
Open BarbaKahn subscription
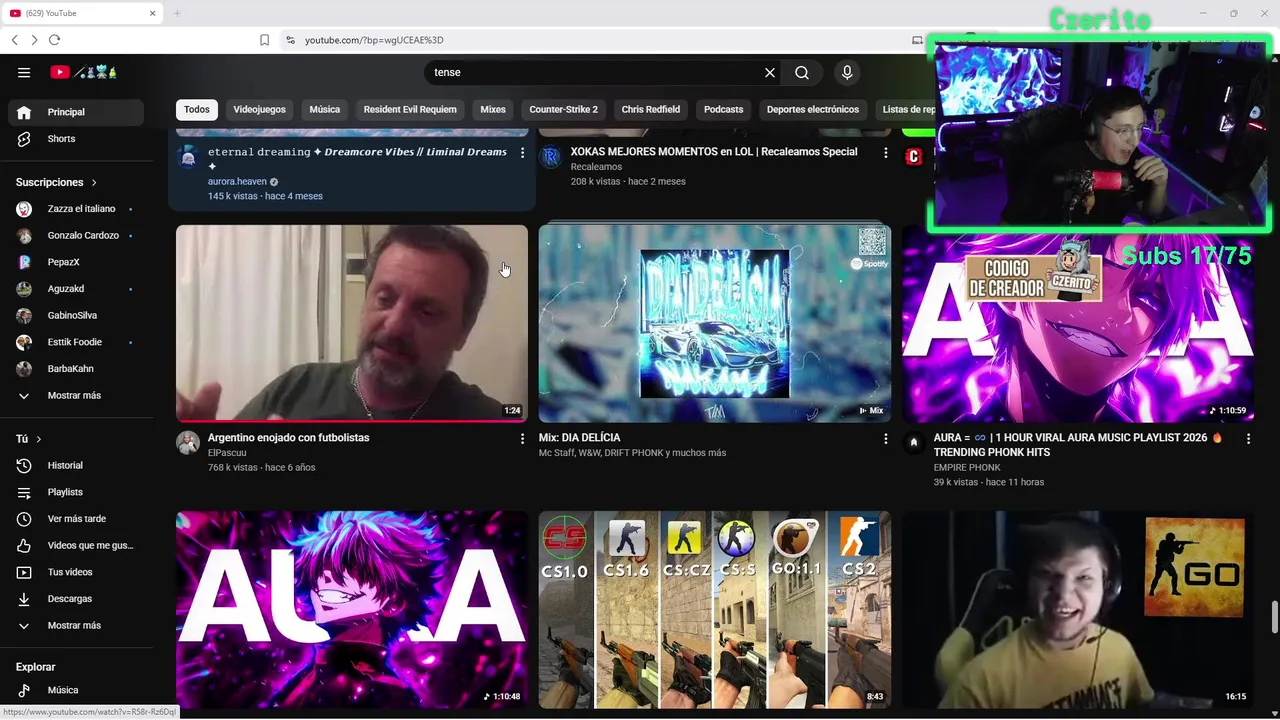coord(76,369)
